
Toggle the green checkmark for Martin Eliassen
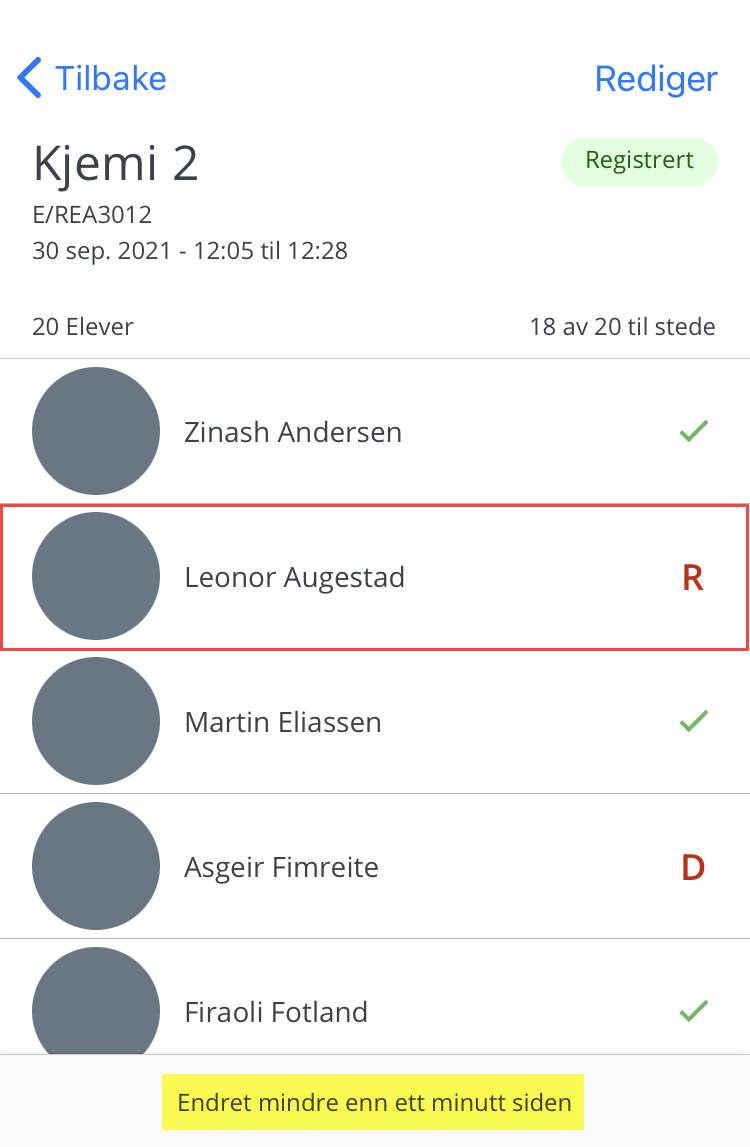coord(694,721)
